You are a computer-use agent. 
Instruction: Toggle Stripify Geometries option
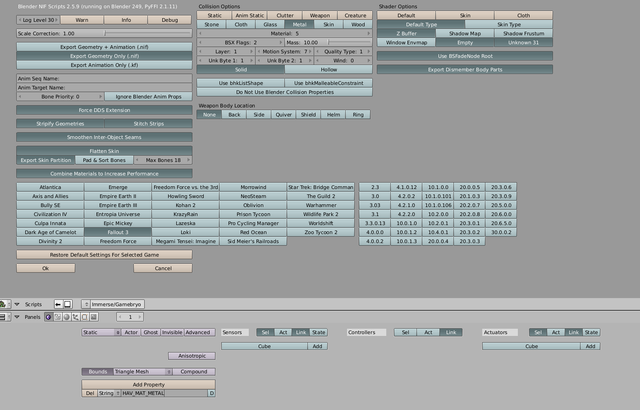click(x=60, y=124)
